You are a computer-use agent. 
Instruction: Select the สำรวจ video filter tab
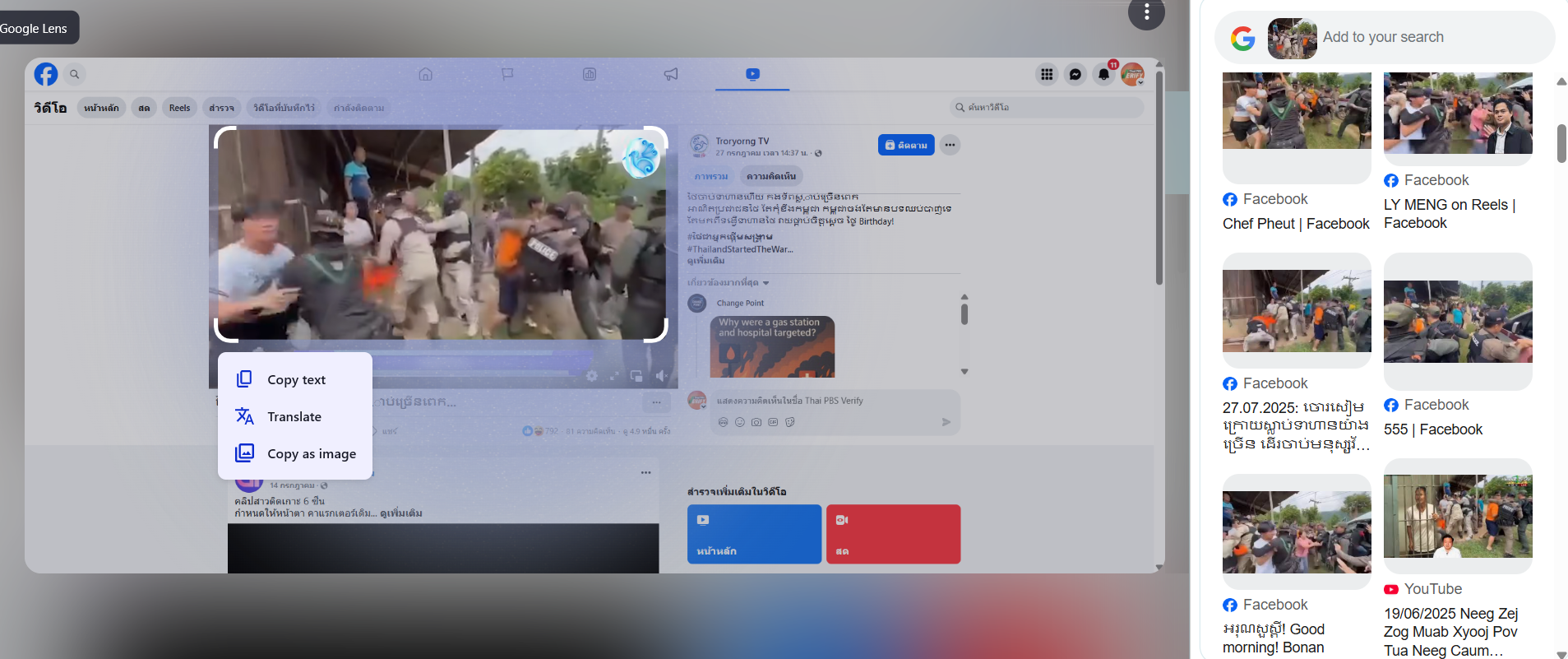point(221,108)
